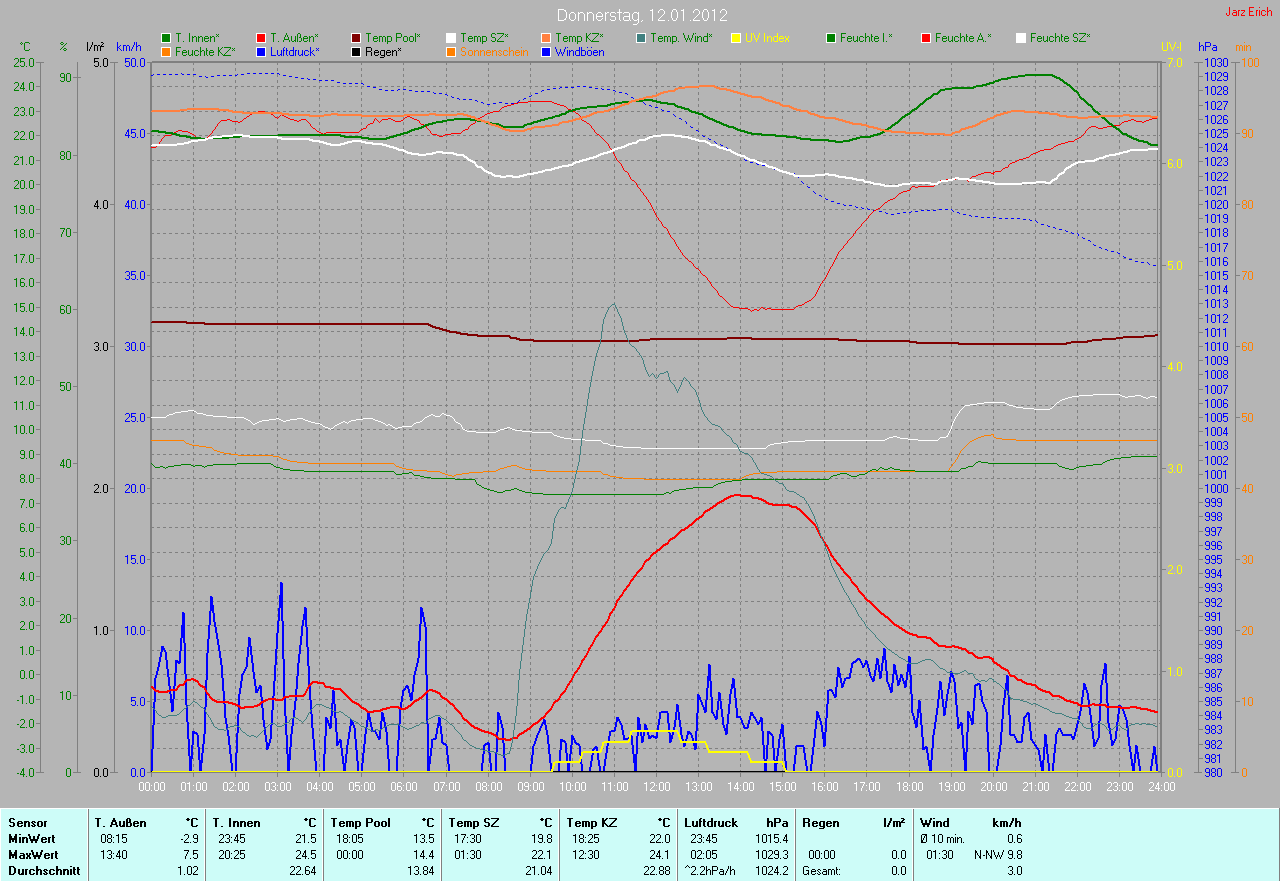Click the yellow UV Index legend square
Image resolution: width=1280 pixels, height=881 pixels.
click(736, 38)
